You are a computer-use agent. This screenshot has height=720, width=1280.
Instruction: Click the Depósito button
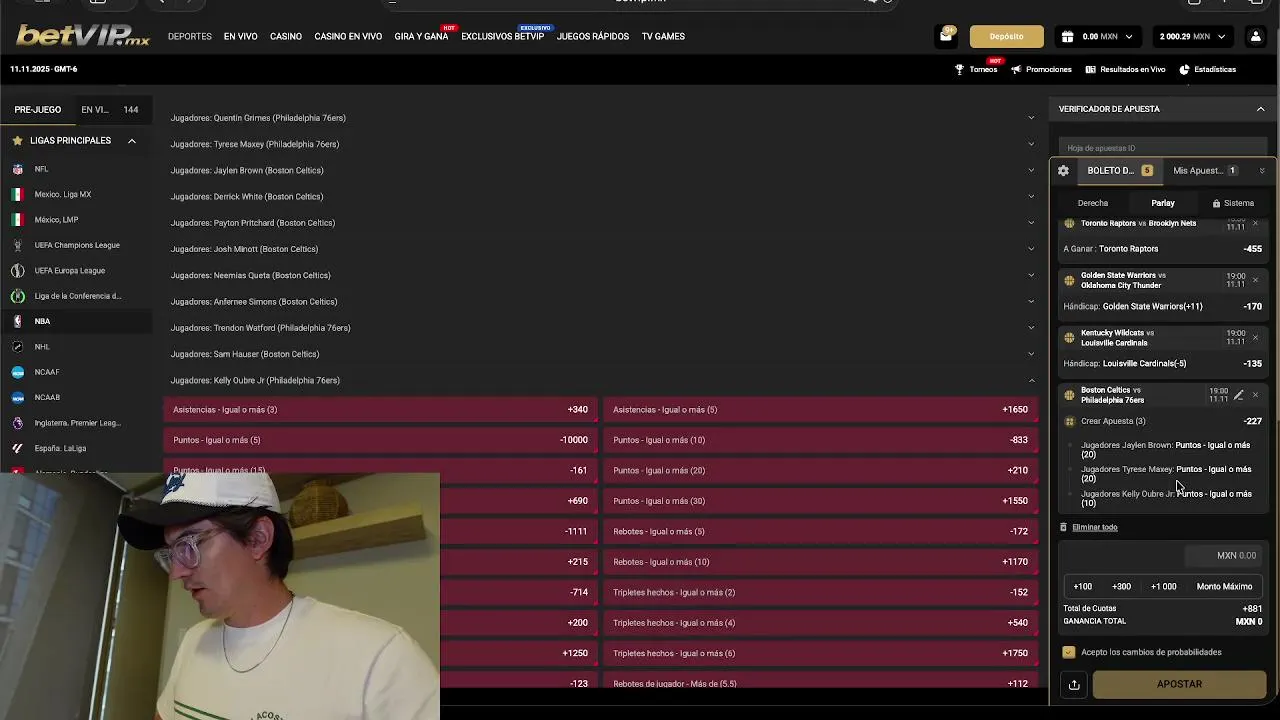(1006, 36)
